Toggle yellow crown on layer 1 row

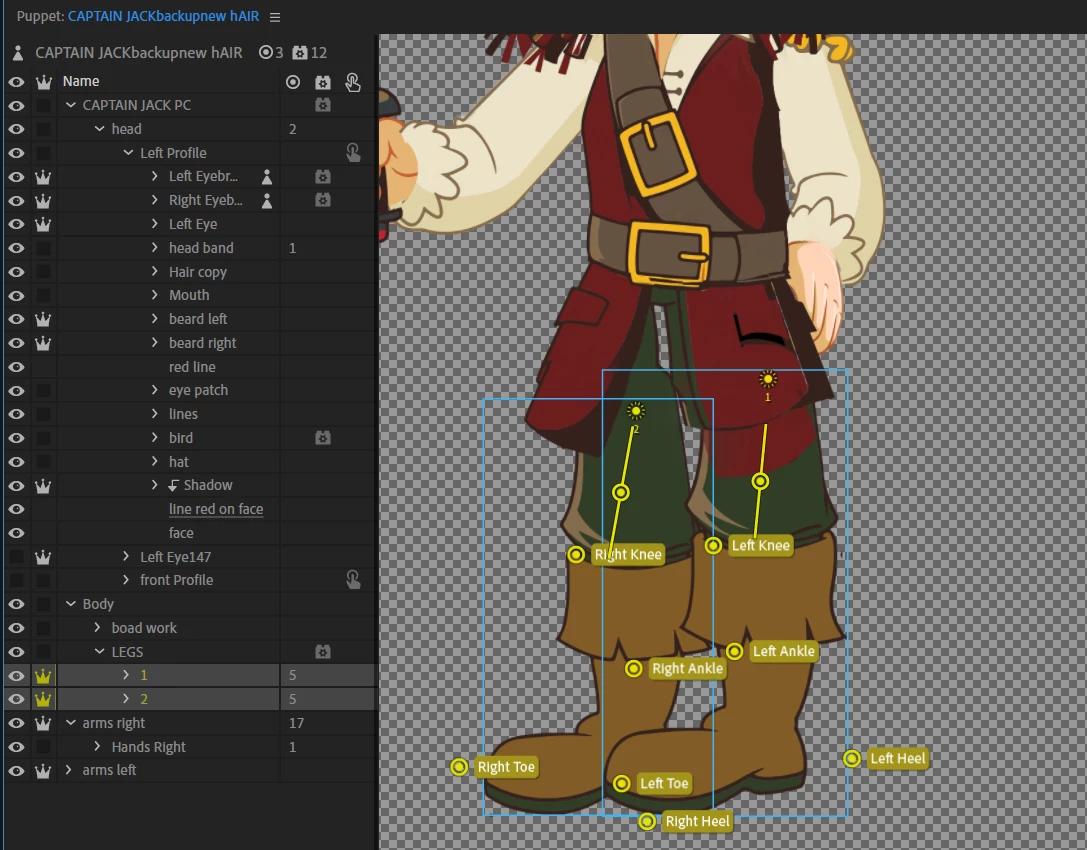click(x=43, y=675)
